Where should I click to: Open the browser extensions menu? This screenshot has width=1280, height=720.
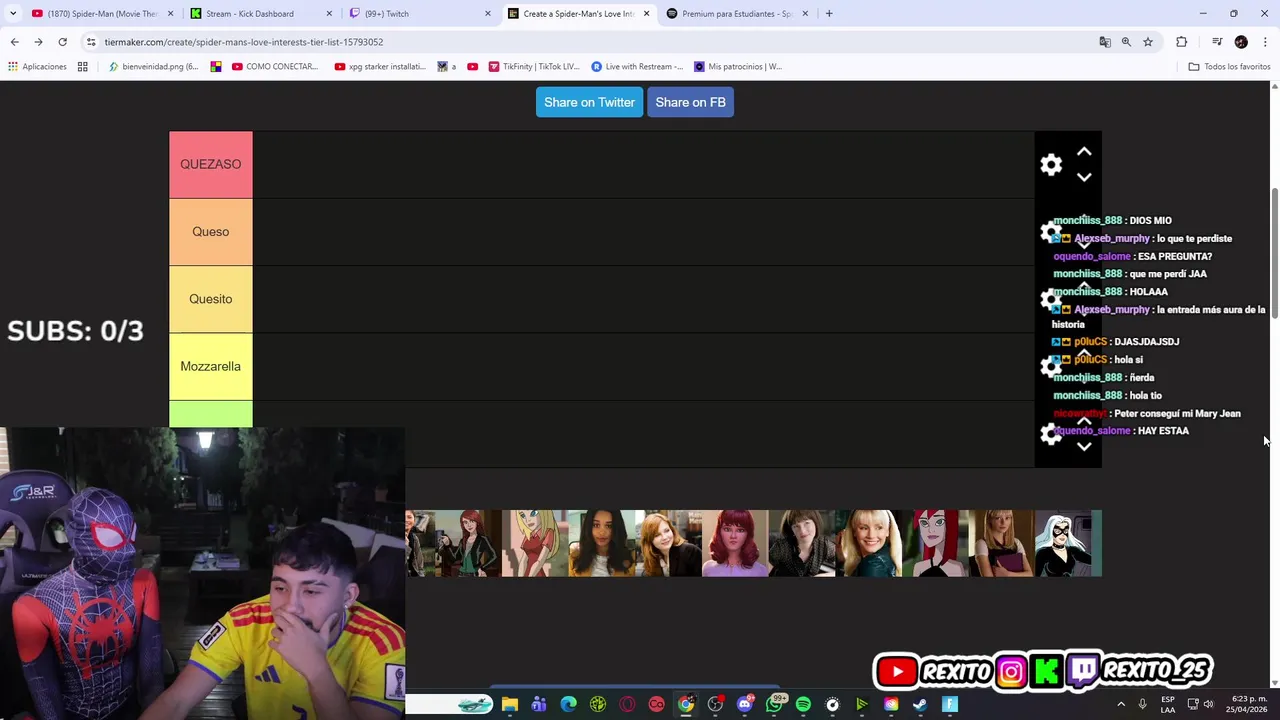(x=1182, y=42)
